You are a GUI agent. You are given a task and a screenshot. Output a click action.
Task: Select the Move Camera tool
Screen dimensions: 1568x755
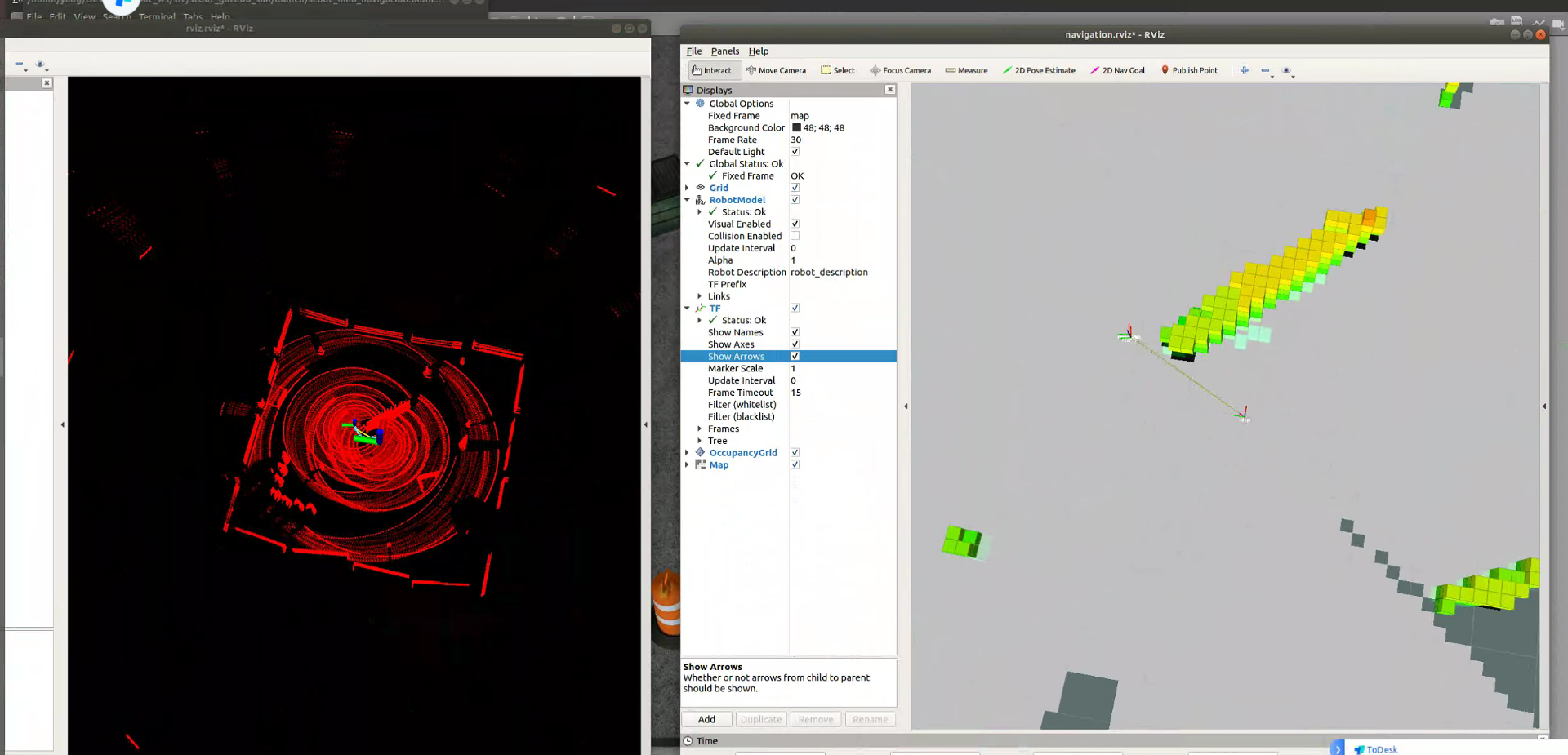click(x=776, y=70)
